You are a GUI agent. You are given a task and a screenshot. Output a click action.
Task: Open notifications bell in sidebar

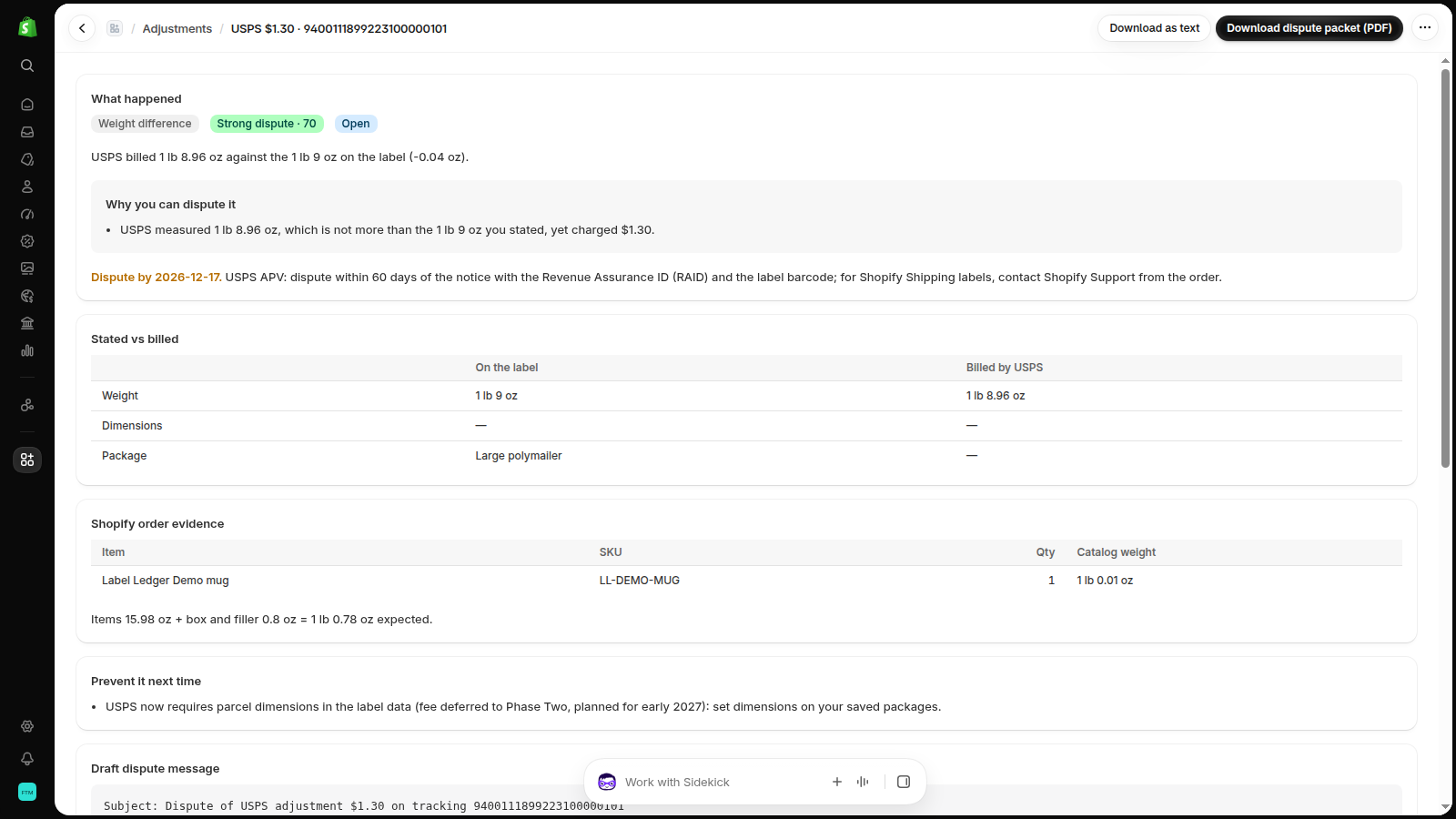pyautogui.click(x=27, y=759)
